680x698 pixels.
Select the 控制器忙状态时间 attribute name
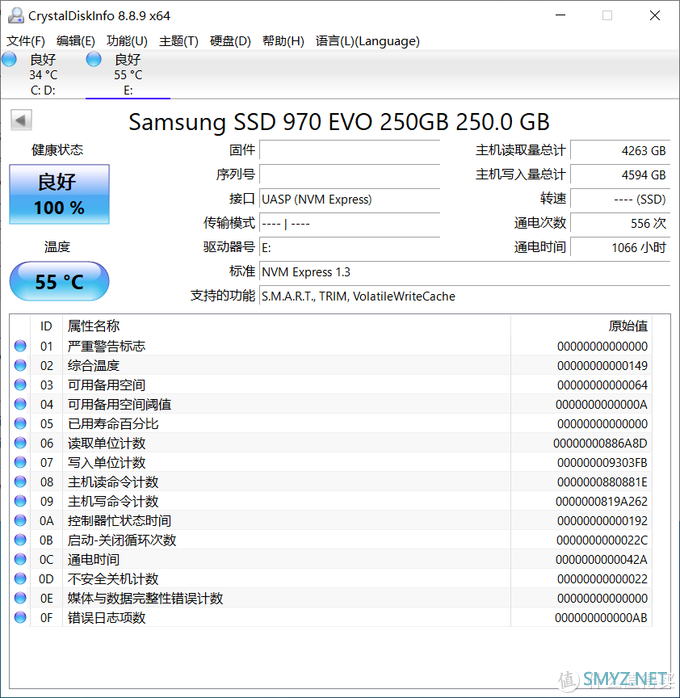(x=119, y=520)
